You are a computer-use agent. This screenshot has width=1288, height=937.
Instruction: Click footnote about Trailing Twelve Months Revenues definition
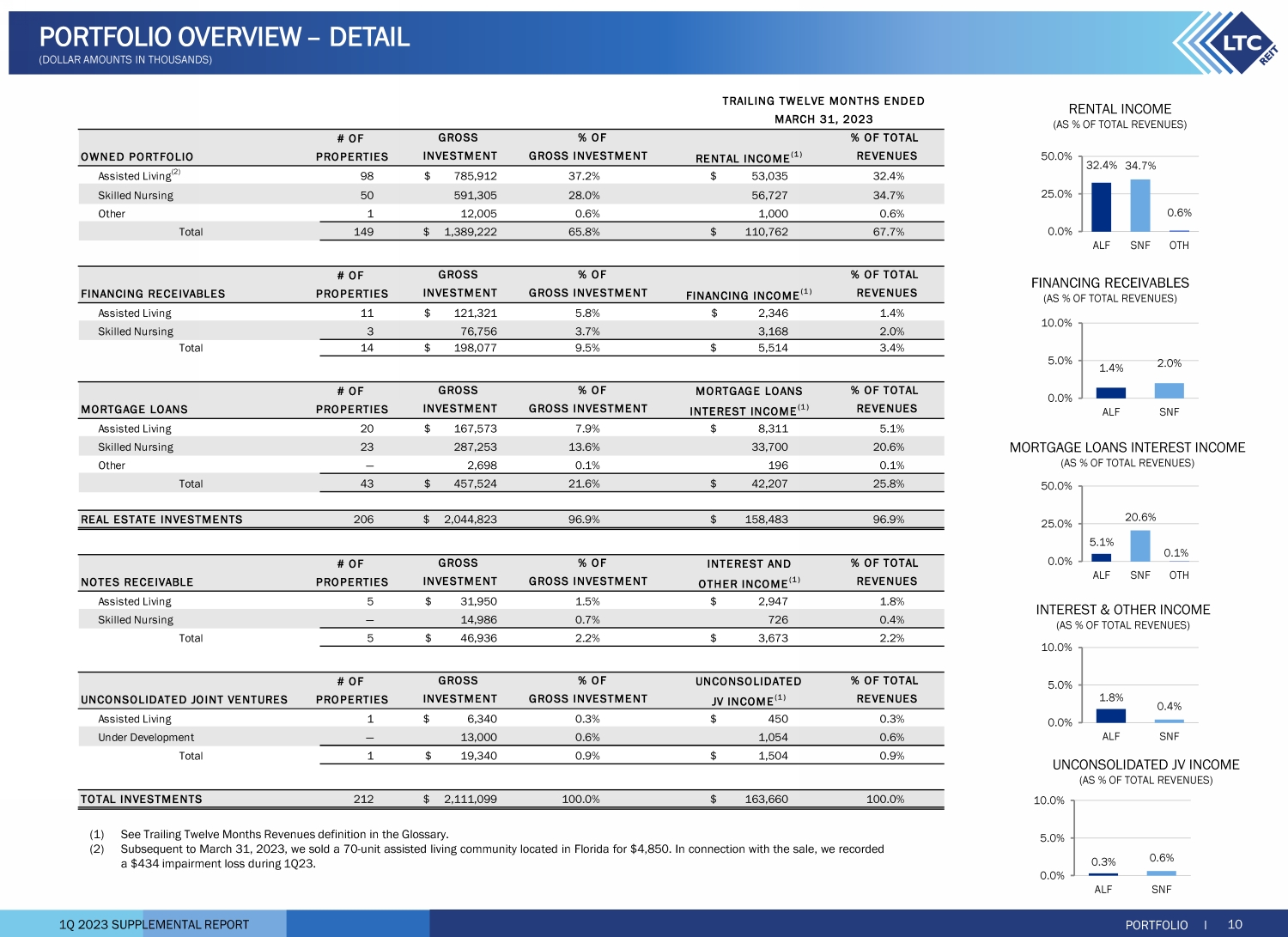[284, 834]
